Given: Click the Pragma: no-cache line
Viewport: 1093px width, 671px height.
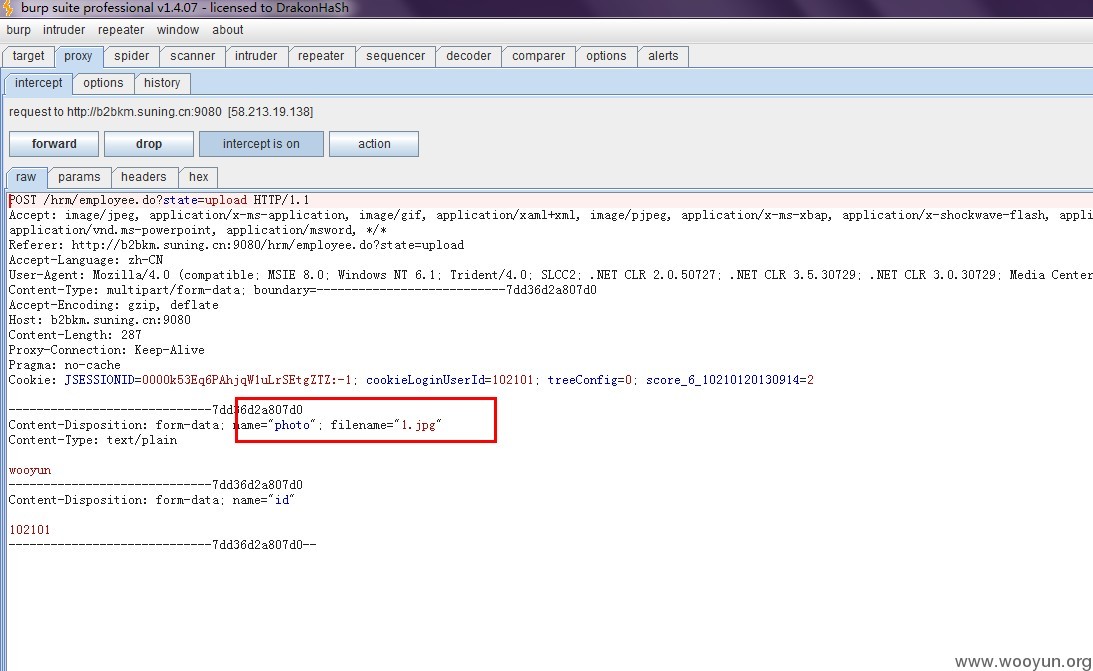Looking at the screenshot, I should coord(65,365).
